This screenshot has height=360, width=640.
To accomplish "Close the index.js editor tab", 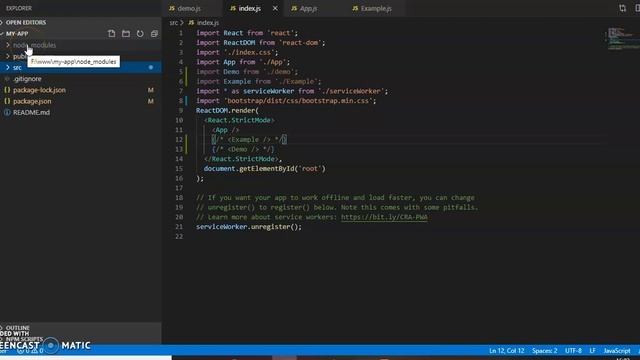I will coord(275,8).
